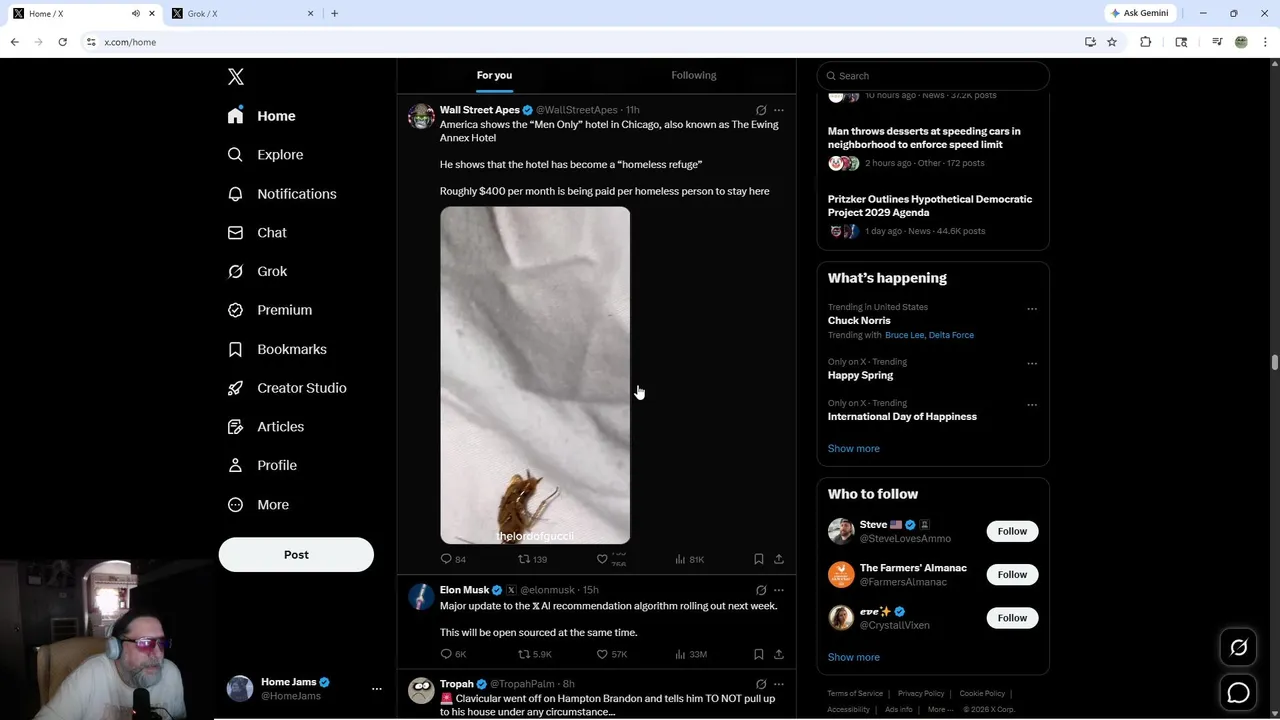The image size is (1280, 720).
Task: Click the X logo in sidebar
Action: tap(236, 77)
